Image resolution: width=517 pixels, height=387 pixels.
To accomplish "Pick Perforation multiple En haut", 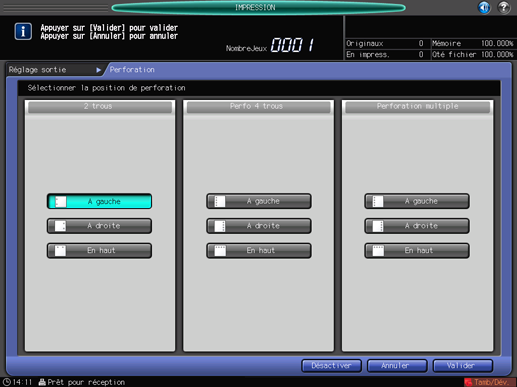I will 417,251.
